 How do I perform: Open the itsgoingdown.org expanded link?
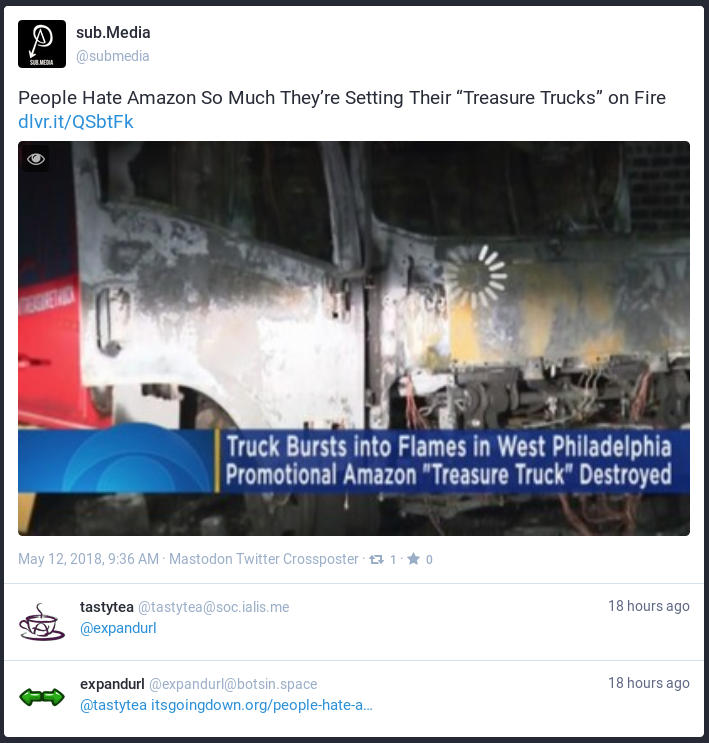coord(262,705)
